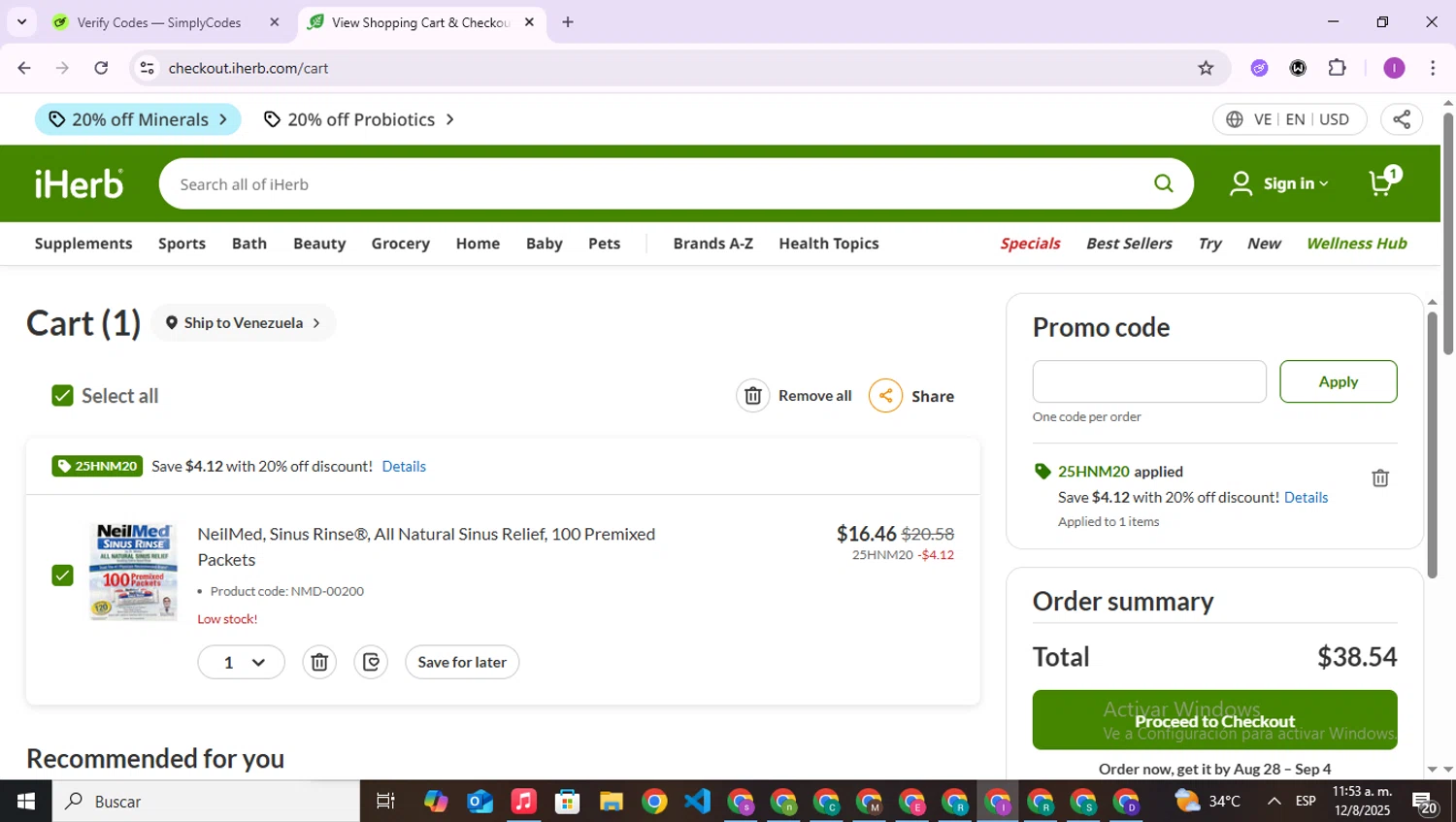Screen dimensions: 1456x822
Task: Click the share icon beside language selector
Action: click(x=1402, y=119)
